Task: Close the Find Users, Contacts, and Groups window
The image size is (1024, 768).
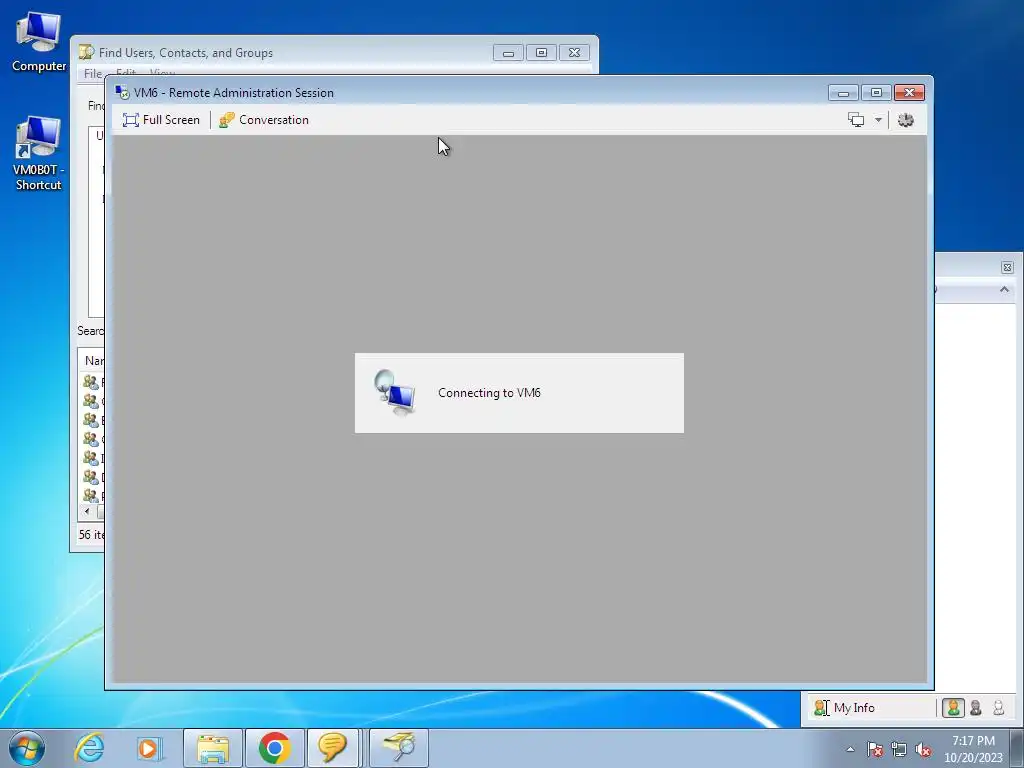Action: click(574, 53)
